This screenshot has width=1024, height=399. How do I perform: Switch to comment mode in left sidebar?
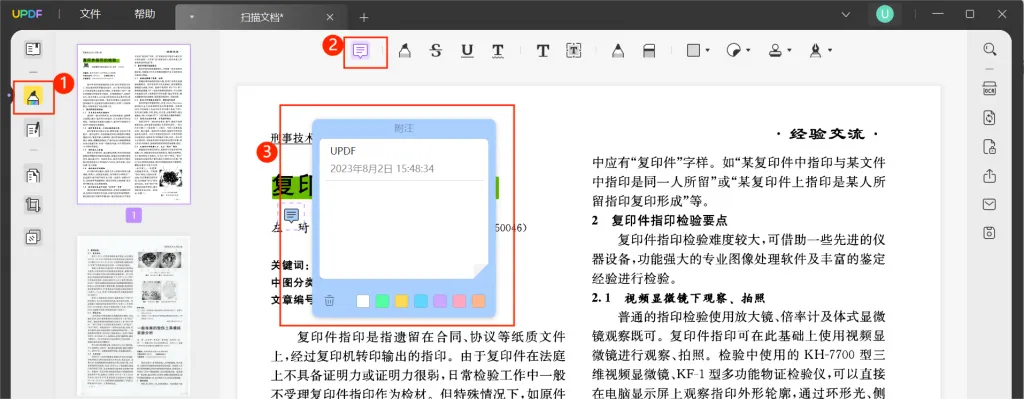pyautogui.click(x=33, y=96)
